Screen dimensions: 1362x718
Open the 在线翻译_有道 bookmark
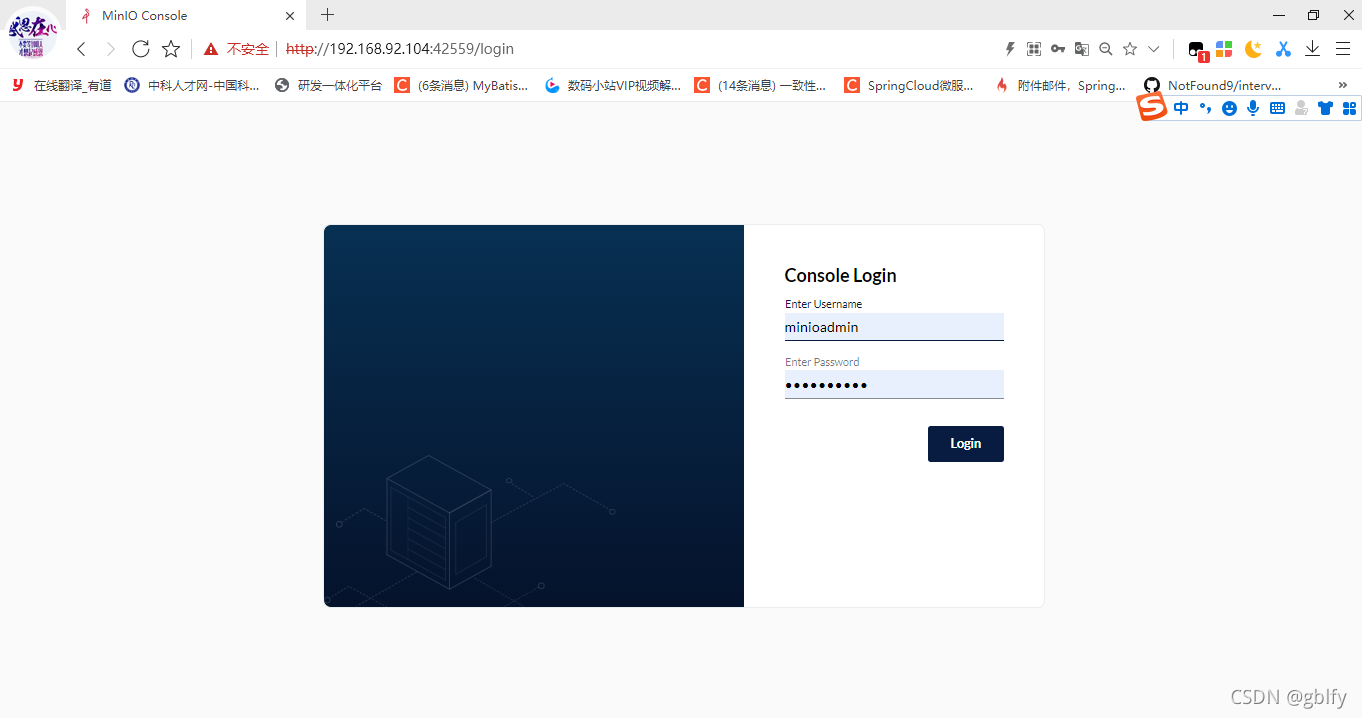click(61, 86)
